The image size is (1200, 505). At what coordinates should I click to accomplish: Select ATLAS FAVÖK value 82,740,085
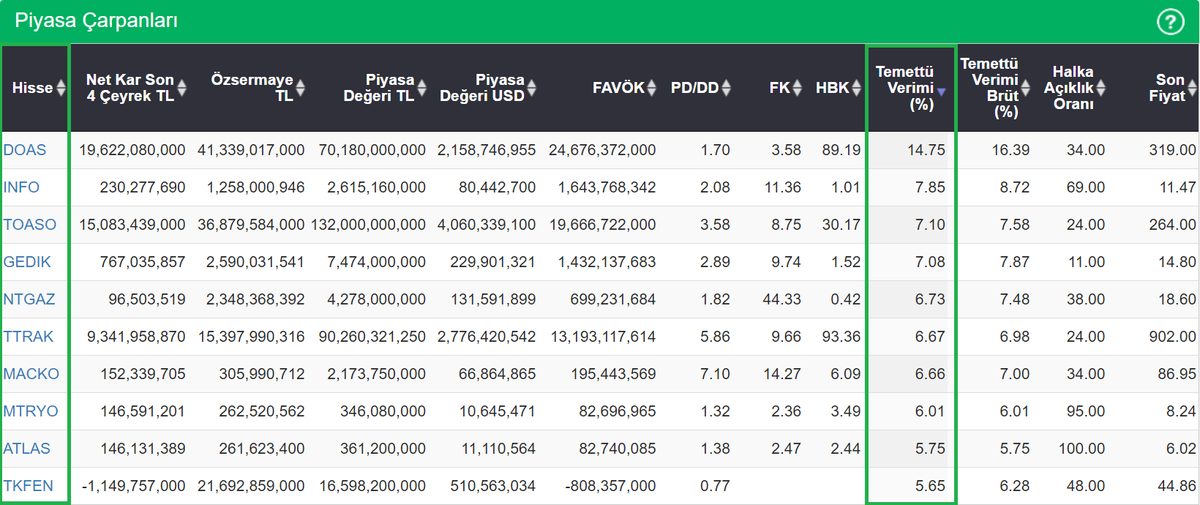(x=615, y=449)
